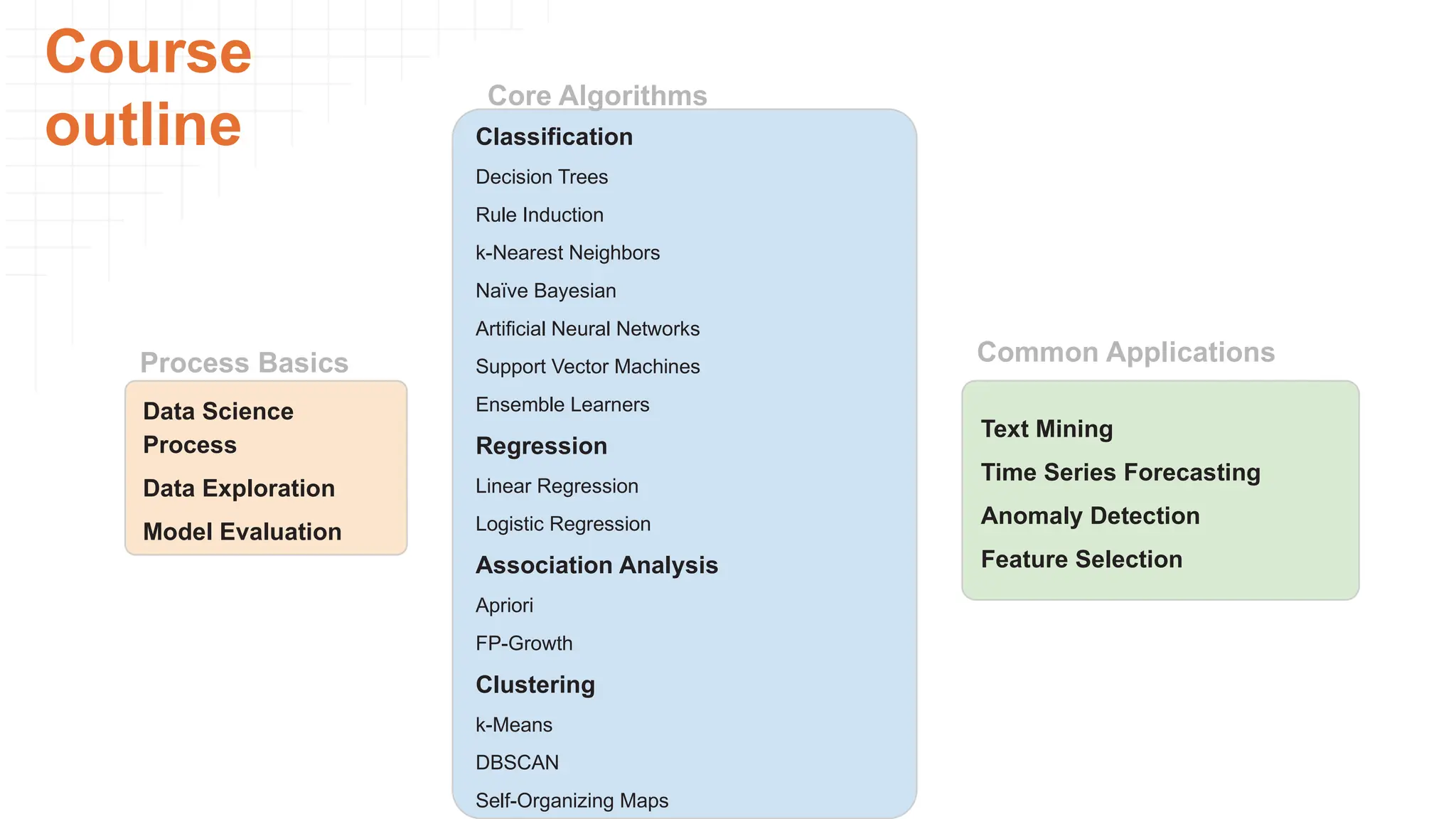Click the Course outline title
Image resolution: width=1456 pixels, height=819 pixels.
pyautogui.click(x=148, y=88)
